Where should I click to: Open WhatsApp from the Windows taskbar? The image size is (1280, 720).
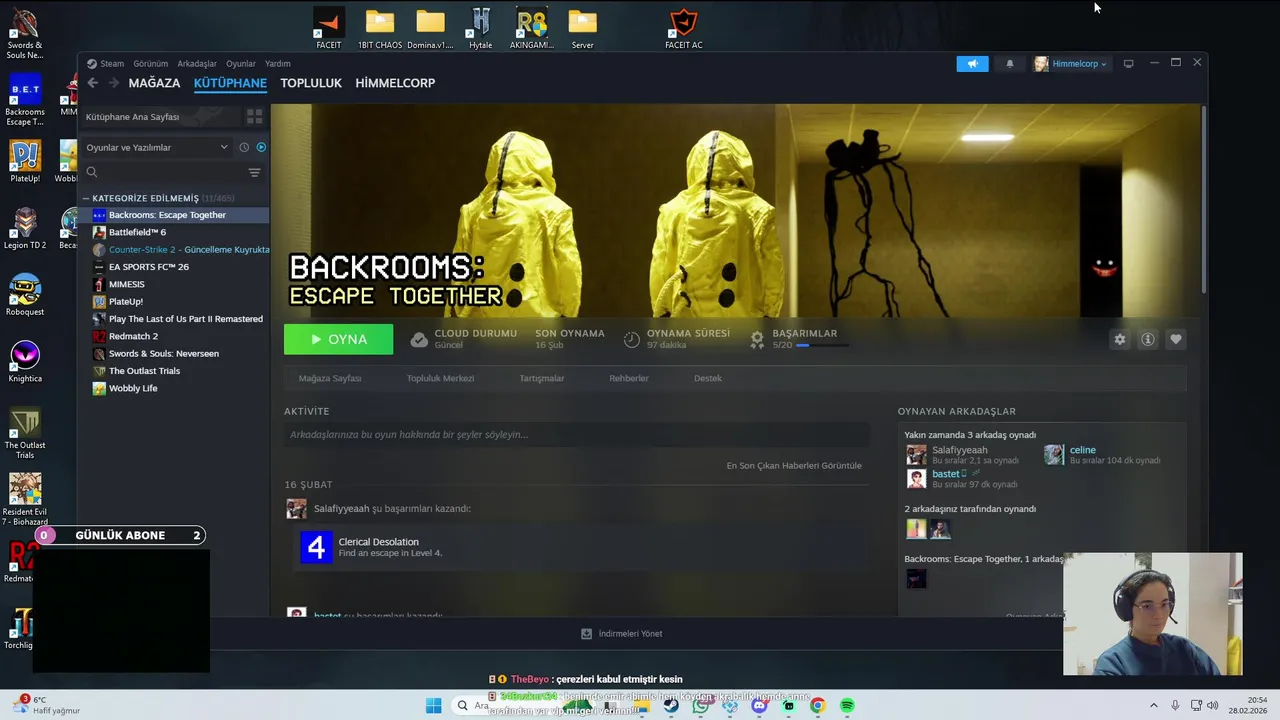pos(701,705)
